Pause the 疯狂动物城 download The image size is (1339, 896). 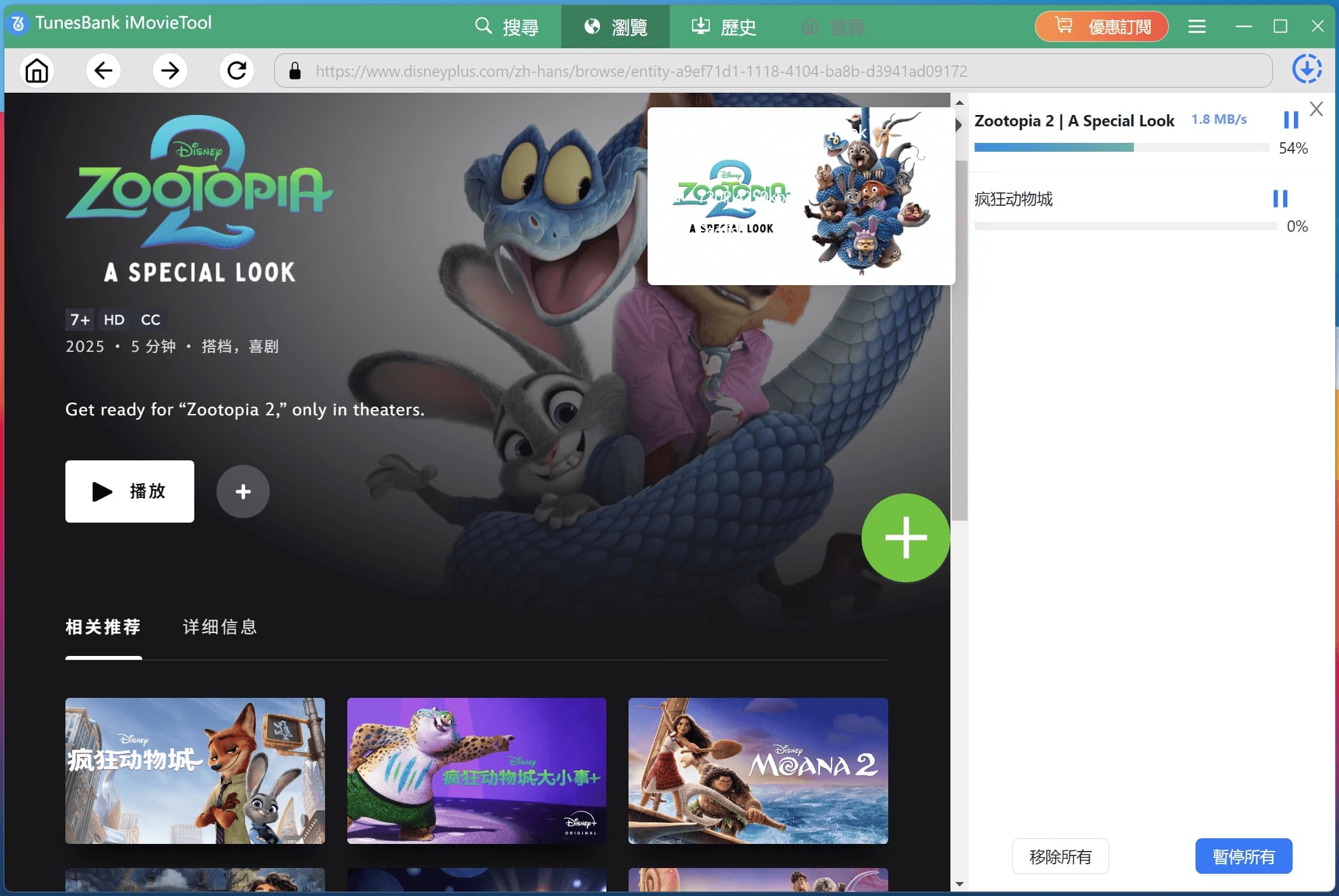[1281, 199]
